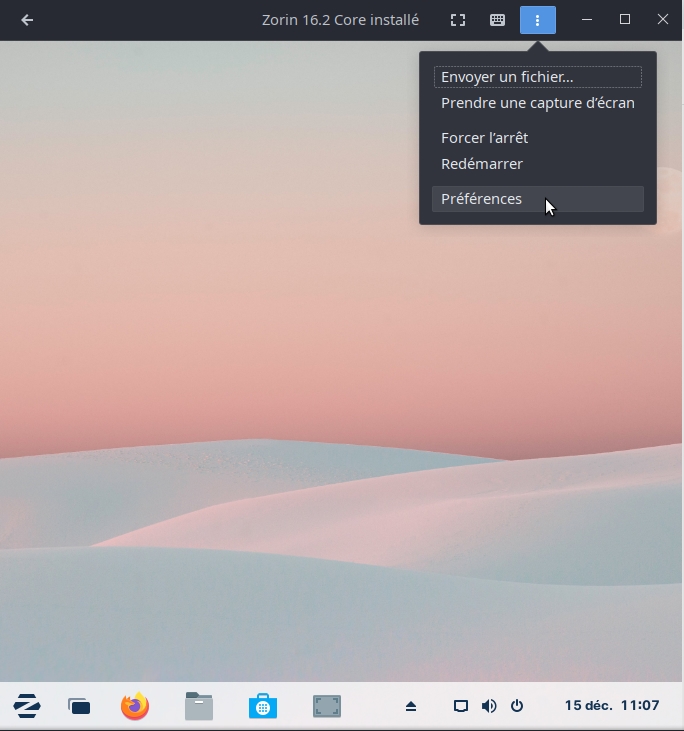
Task: Open the Zorin start menu
Action: click(27, 706)
